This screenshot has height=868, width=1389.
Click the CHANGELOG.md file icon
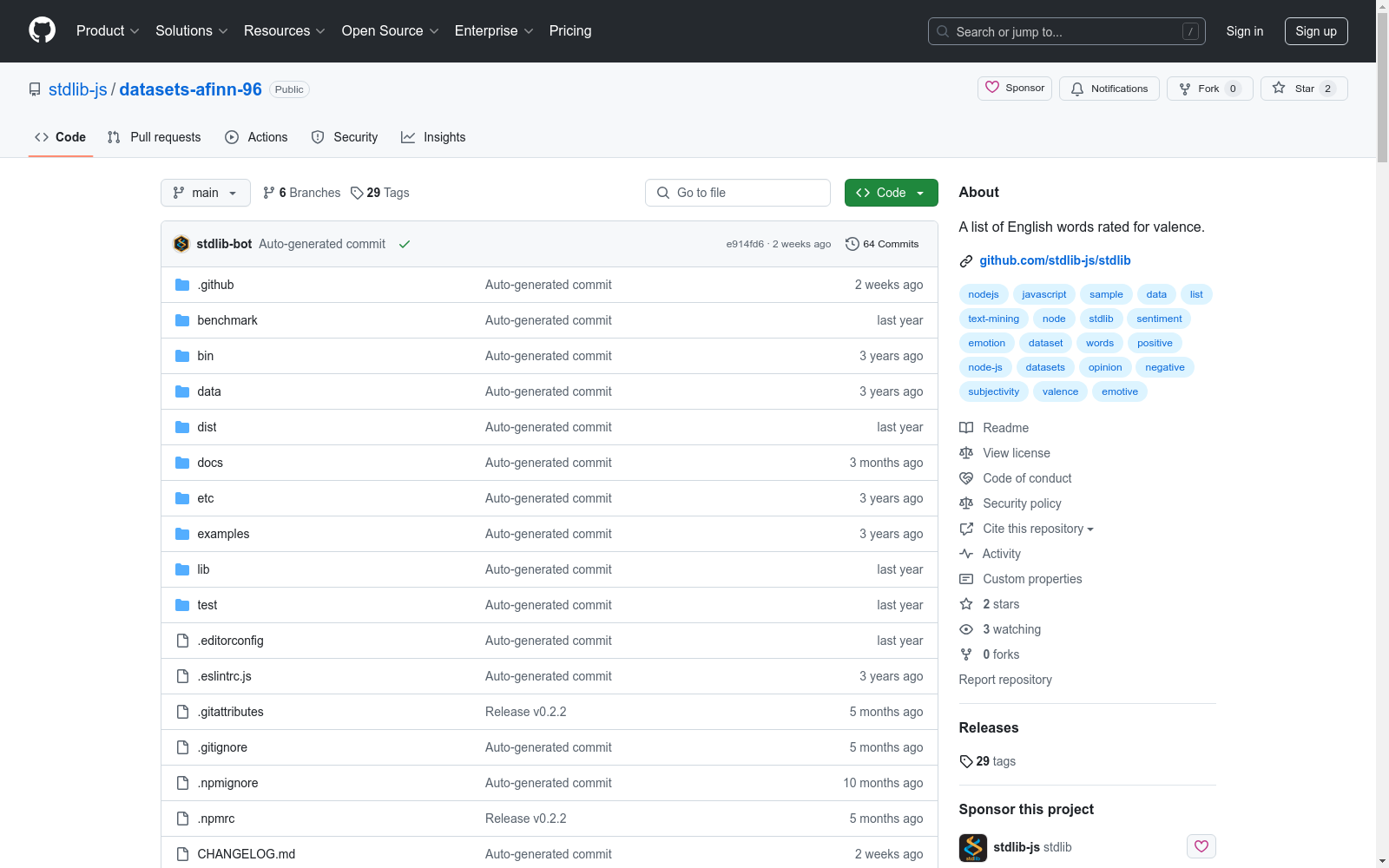[x=182, y=854]
